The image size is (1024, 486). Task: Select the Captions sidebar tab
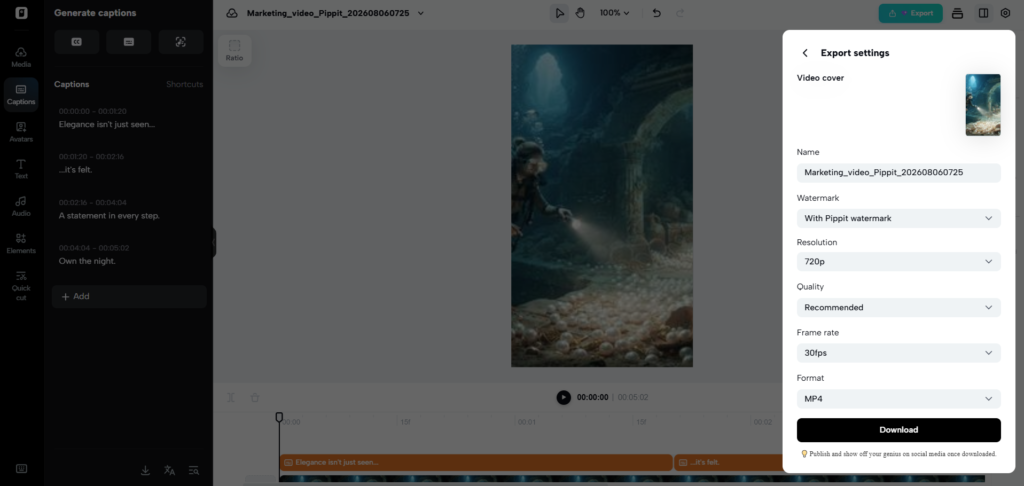click(x=21, y=95)
